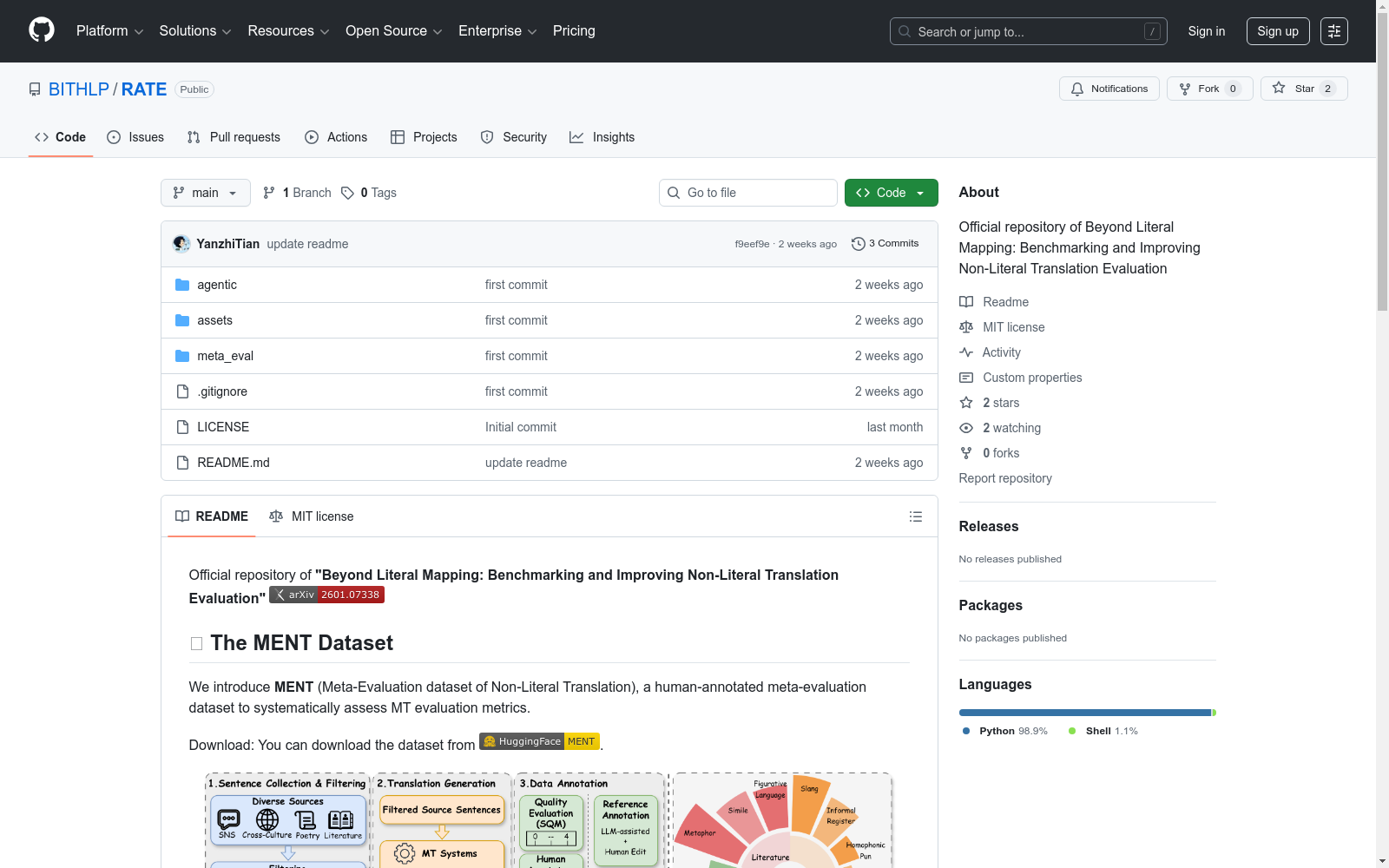The height and width of the screenshot is (868, 1389).
Task: Click the book icon beside Readme in About
Action: [966, 302]
